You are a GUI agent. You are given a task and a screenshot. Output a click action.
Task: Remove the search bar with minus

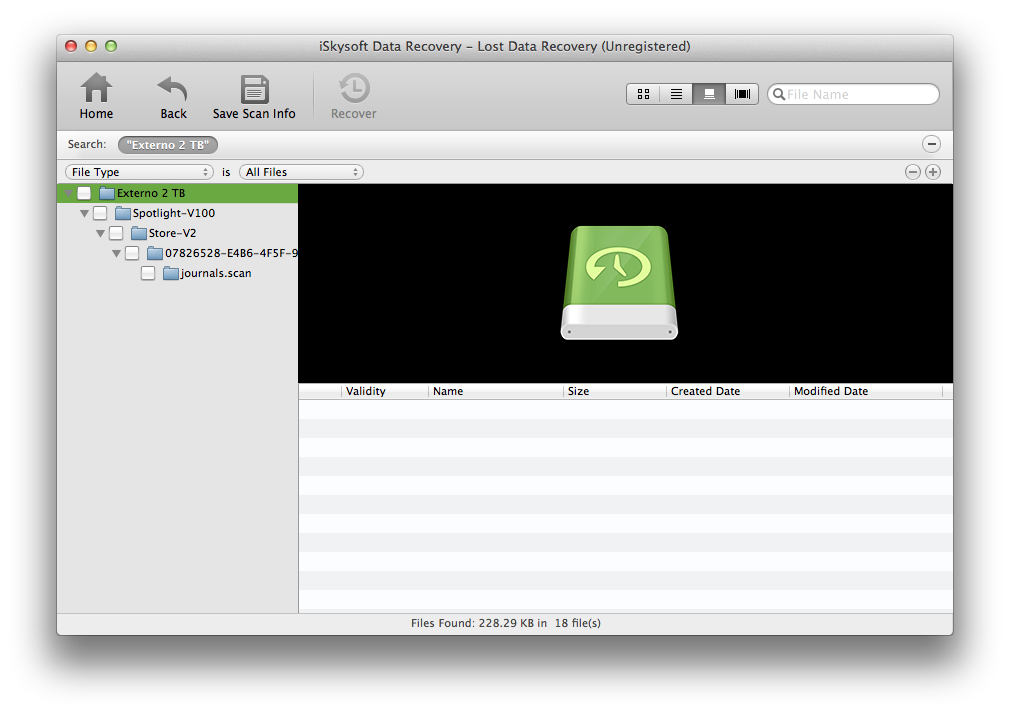click(931, 144)
